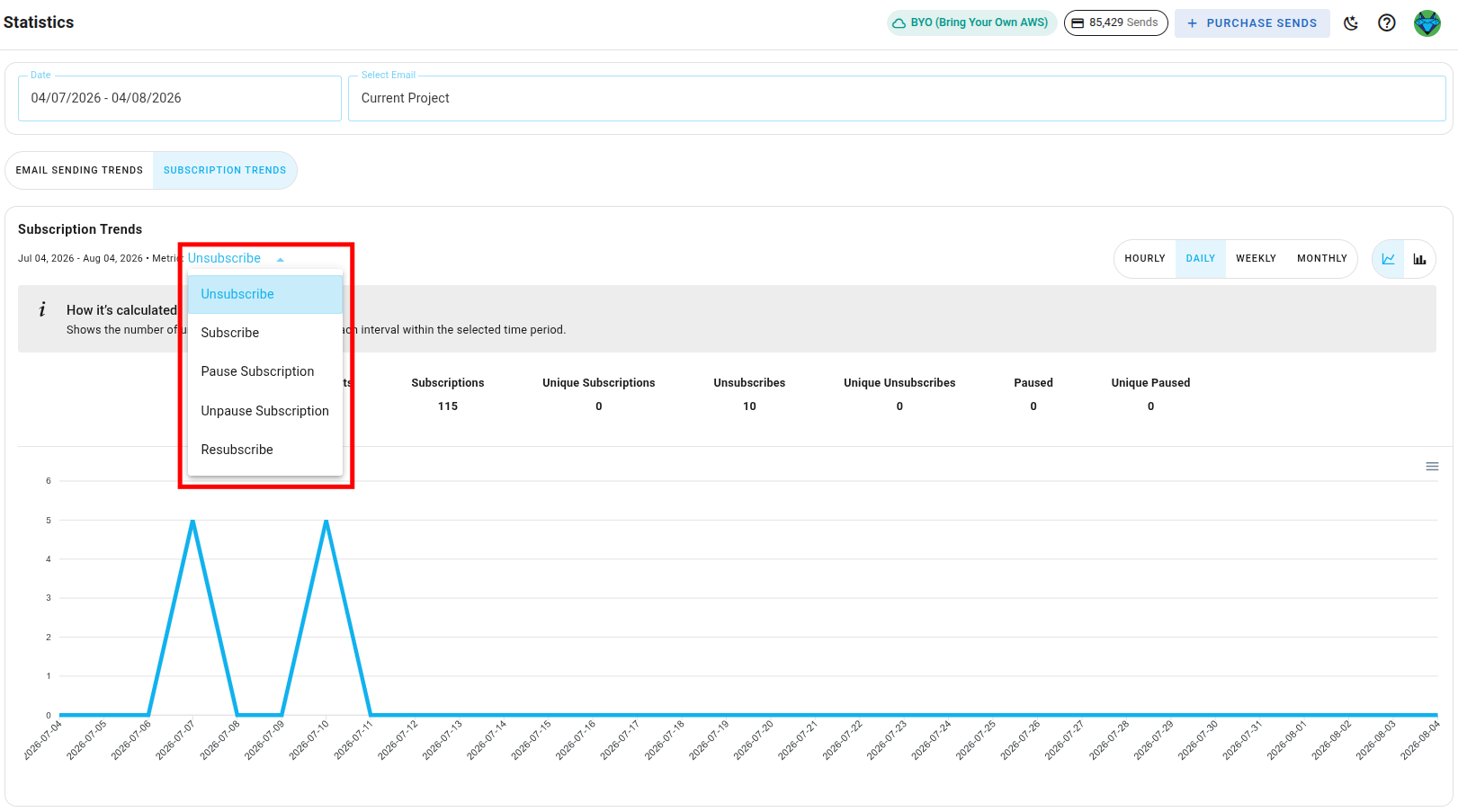The width and height of the screenshot is (1458, 812).
Task: Choose Subscribe in the metric list
Action: click(x=265, y=334)
